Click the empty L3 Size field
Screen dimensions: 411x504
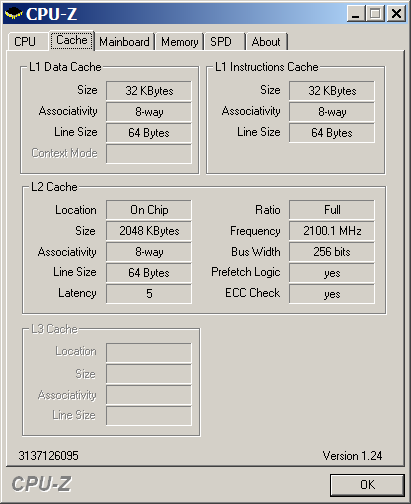149,374
